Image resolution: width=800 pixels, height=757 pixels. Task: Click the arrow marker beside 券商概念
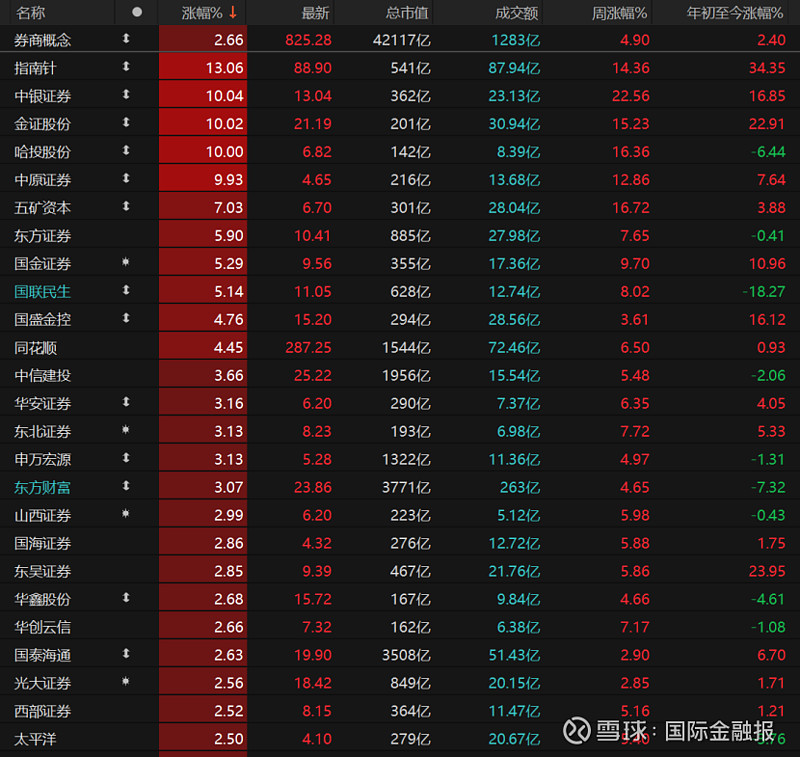click(x=126, y=38)
